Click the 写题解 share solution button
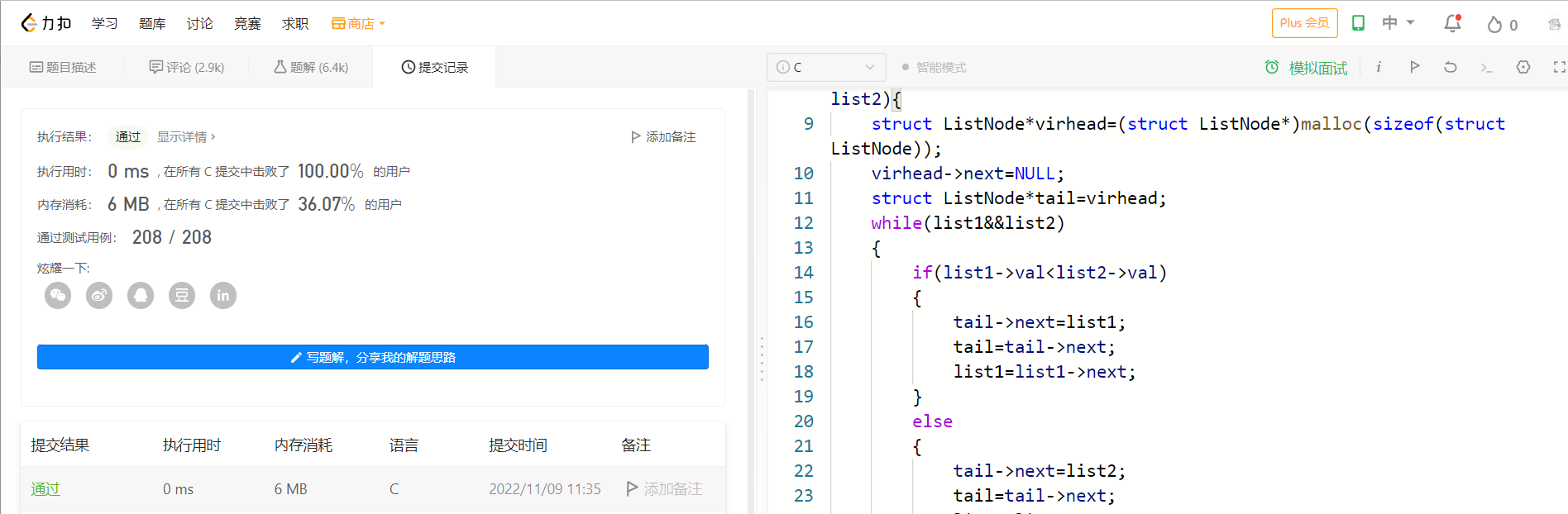The image size is (1568, 514). (x=373, y=357)
